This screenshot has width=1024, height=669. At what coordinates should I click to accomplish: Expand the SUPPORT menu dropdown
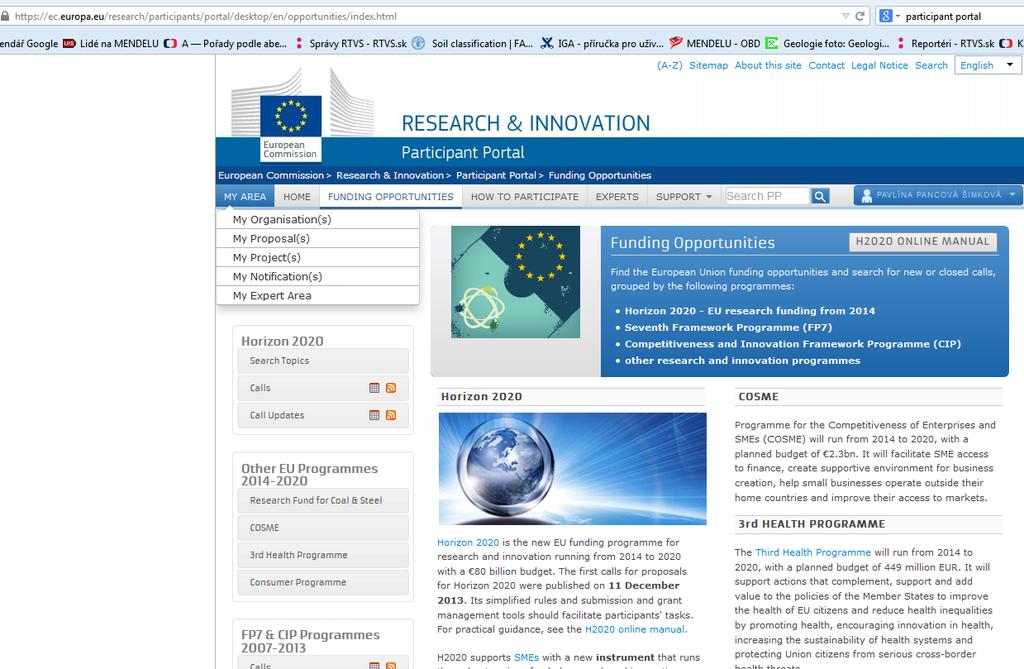[x=684, y=197]
